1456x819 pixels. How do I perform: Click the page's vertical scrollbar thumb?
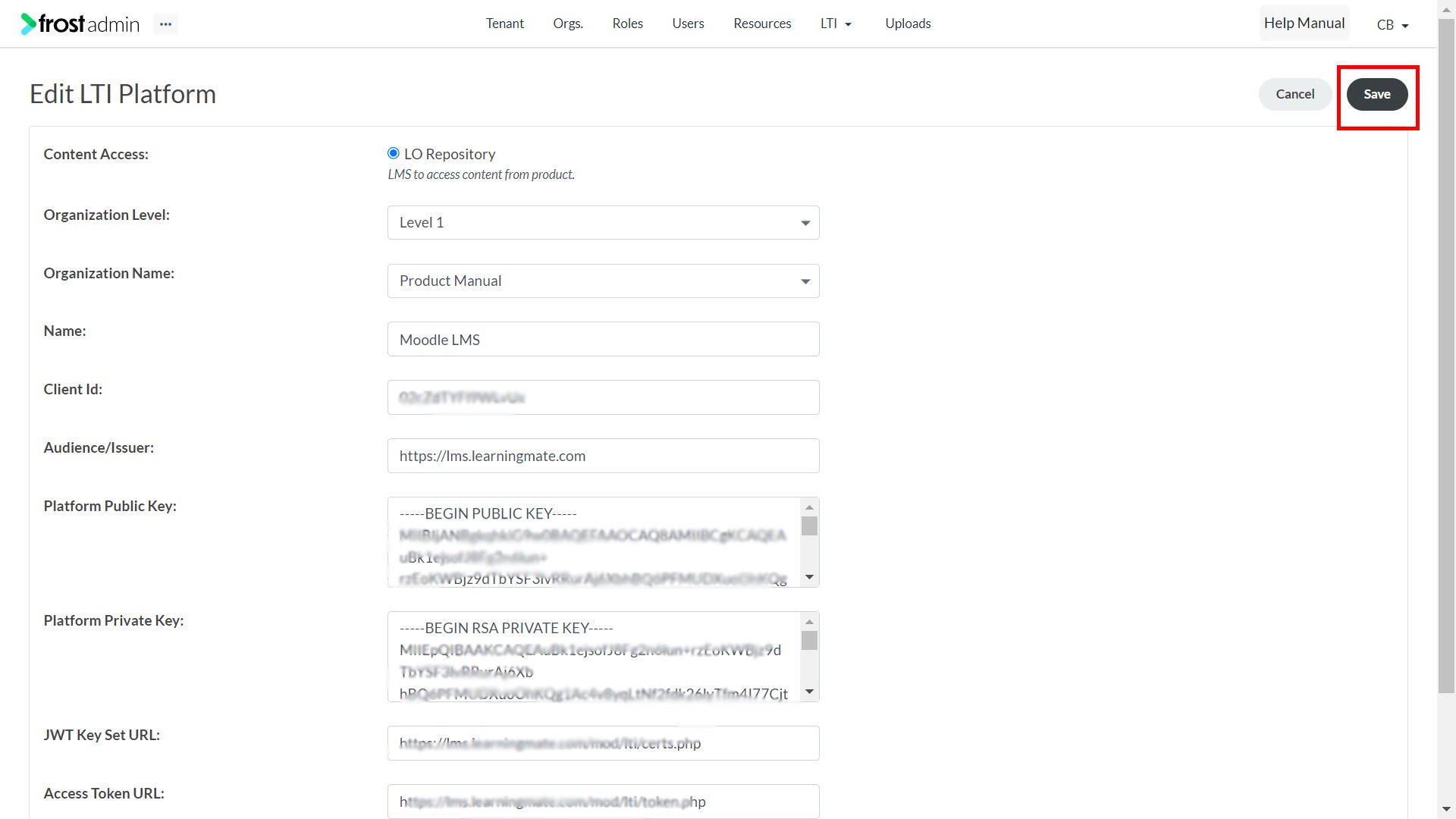(x=1447, y=356)
